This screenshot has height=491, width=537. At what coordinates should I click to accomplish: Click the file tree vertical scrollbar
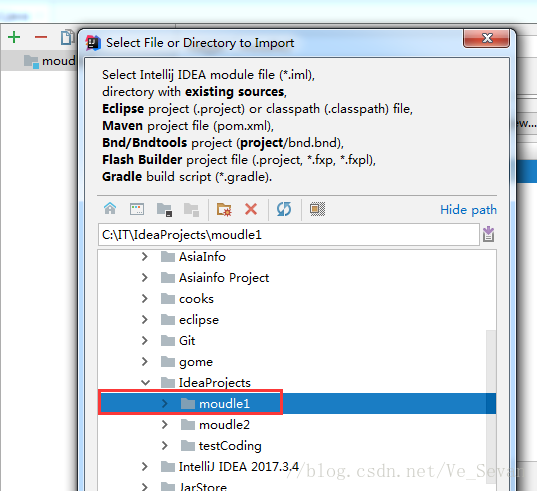491,407
